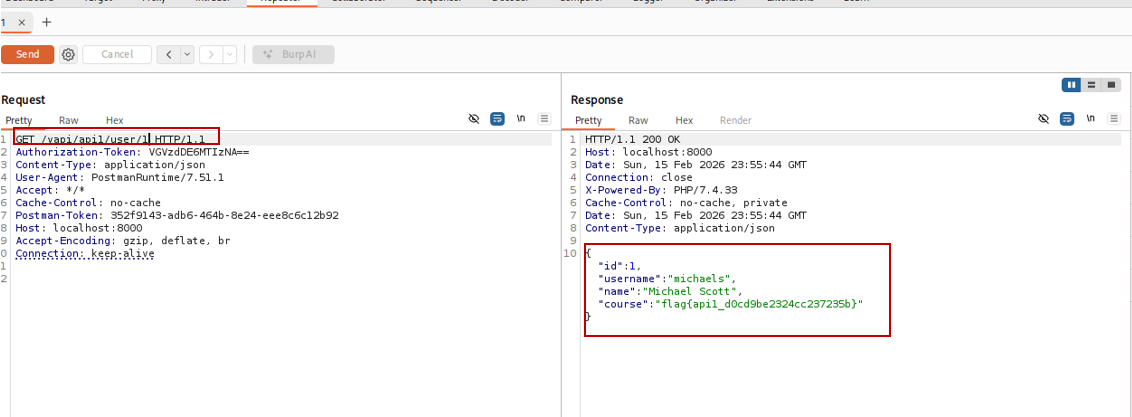Switch Response view to Hex tab
Screen dimensions: 1132x417
(x=684, y=120)
